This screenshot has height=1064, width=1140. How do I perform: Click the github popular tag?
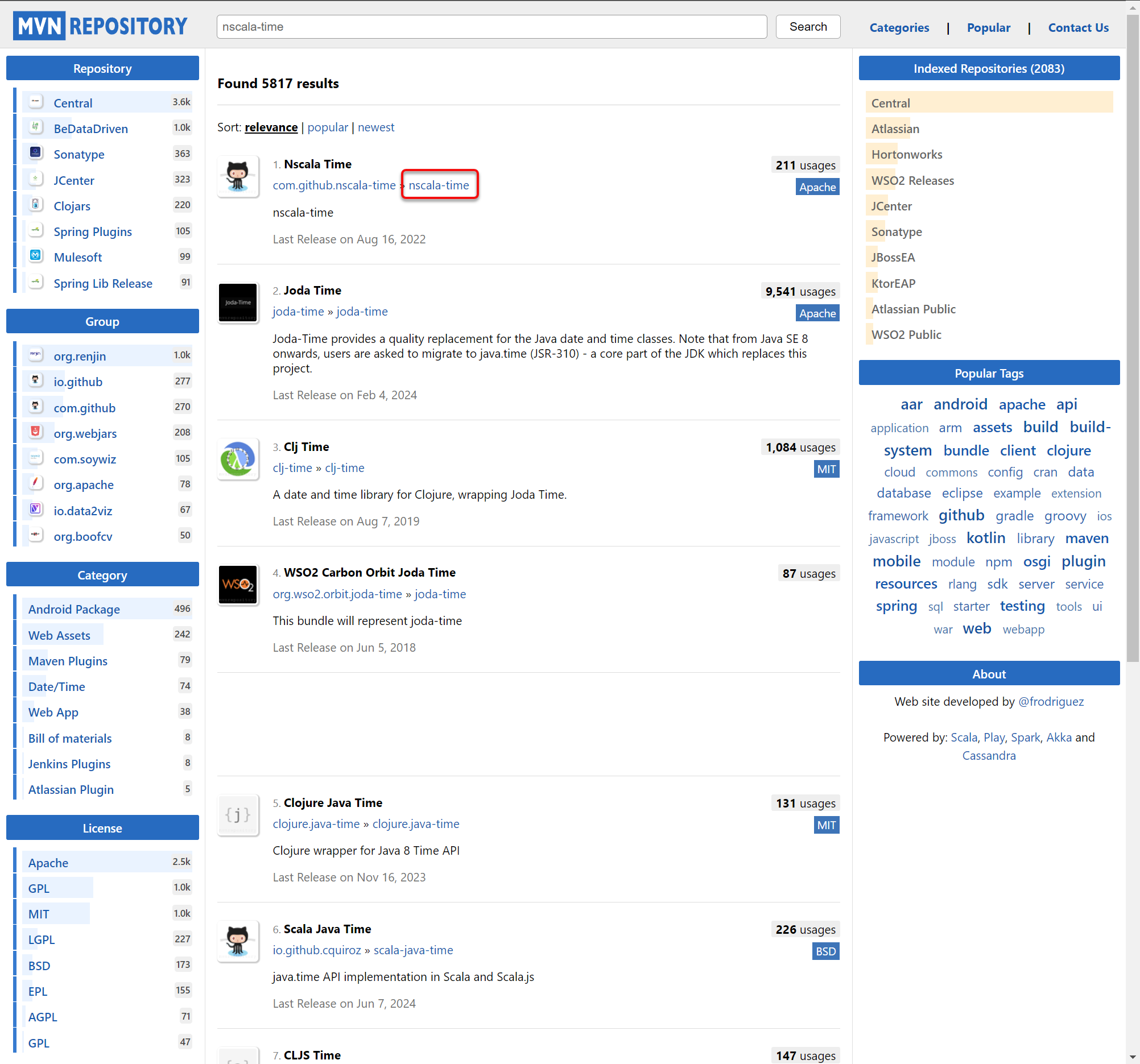(961, 515)
